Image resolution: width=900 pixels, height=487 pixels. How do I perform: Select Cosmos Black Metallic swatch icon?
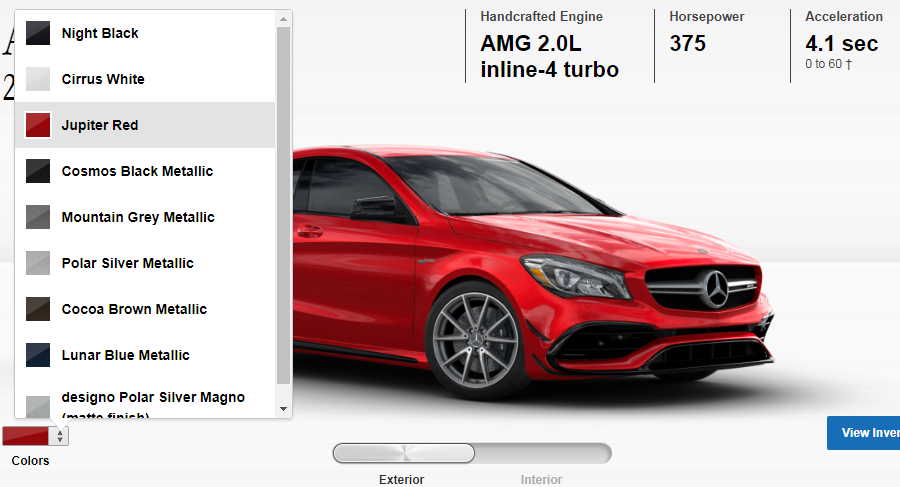point(38,171)
